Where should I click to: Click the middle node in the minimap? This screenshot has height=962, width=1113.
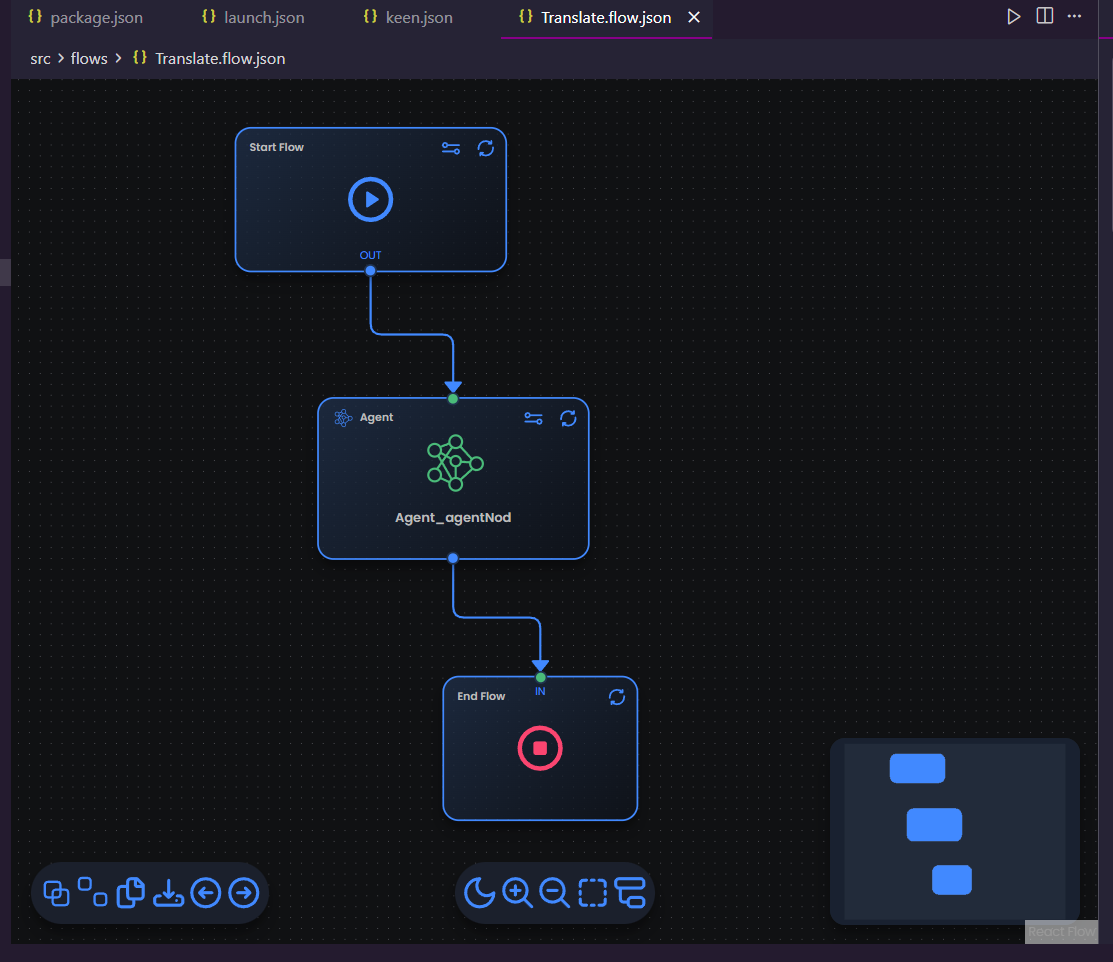coord(934,824)
